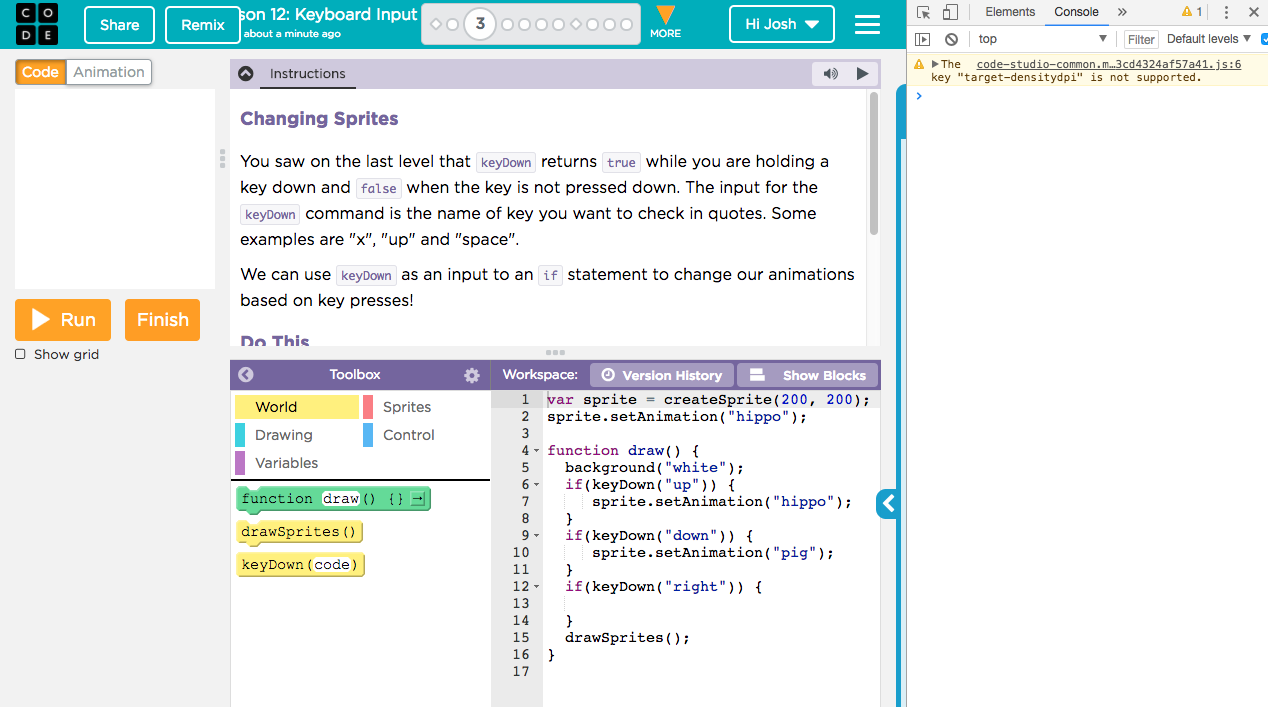Click the console Filter input field

click(1140, 39)
